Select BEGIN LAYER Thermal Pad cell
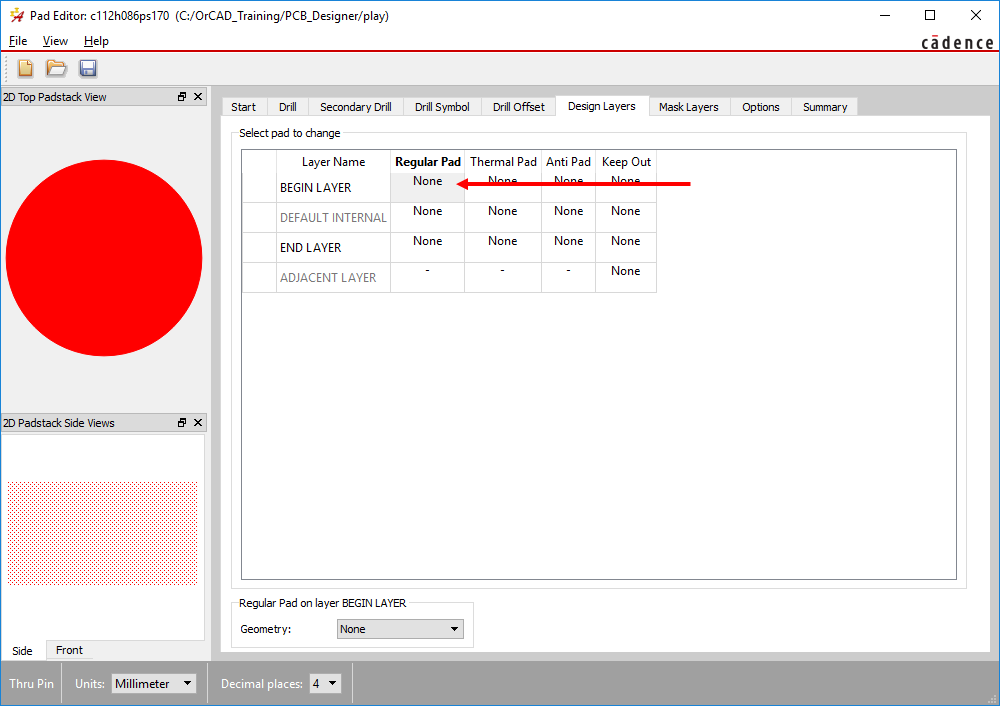Viewport: 1000px width, 706px height. [503, 188]
